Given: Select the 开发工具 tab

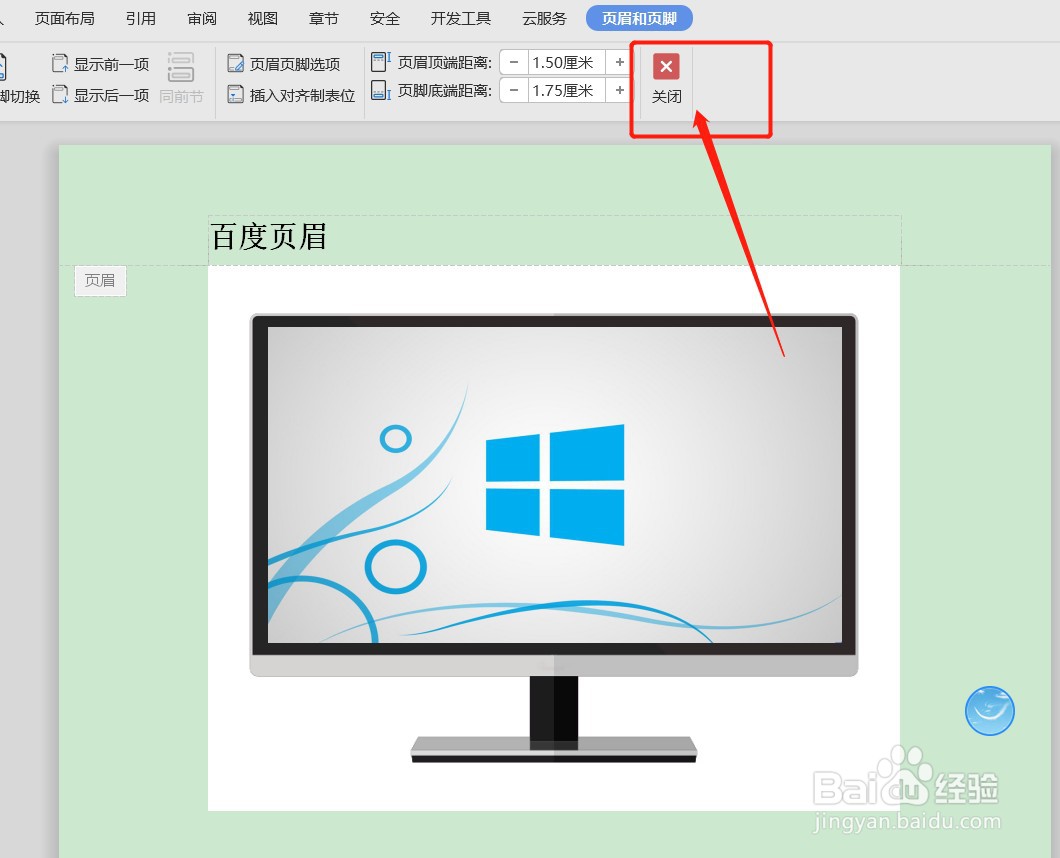Looking at the screenshot, I should (x=460, y=18).
